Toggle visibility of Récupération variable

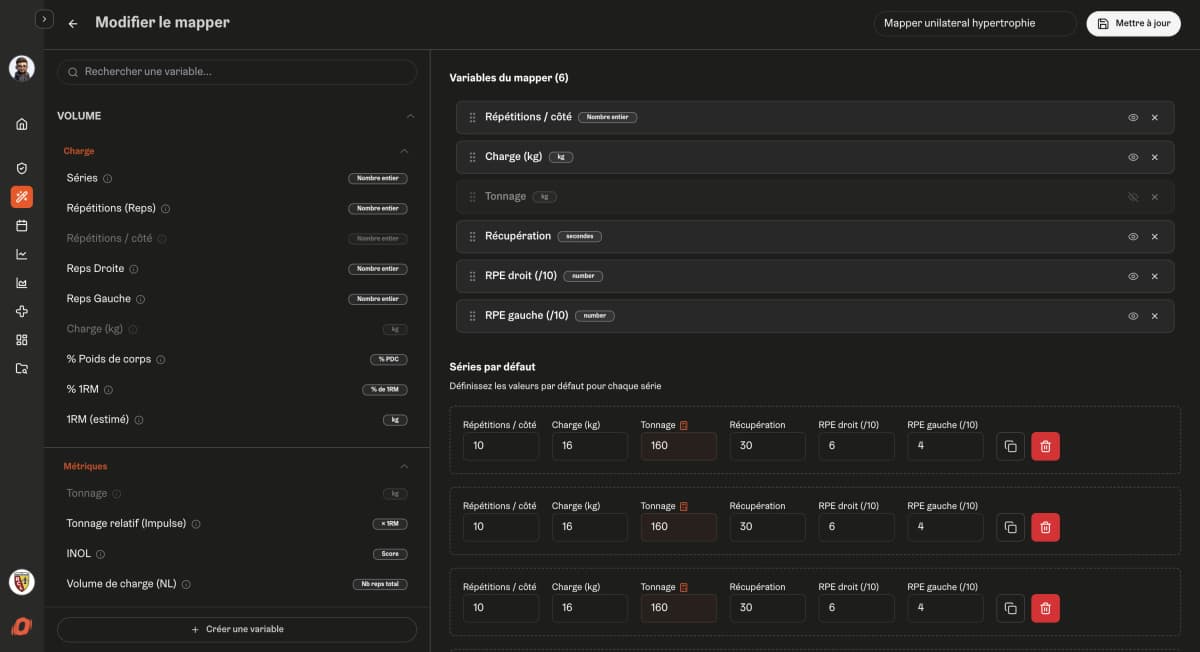pyautogui.click(x=1133, y=237)
